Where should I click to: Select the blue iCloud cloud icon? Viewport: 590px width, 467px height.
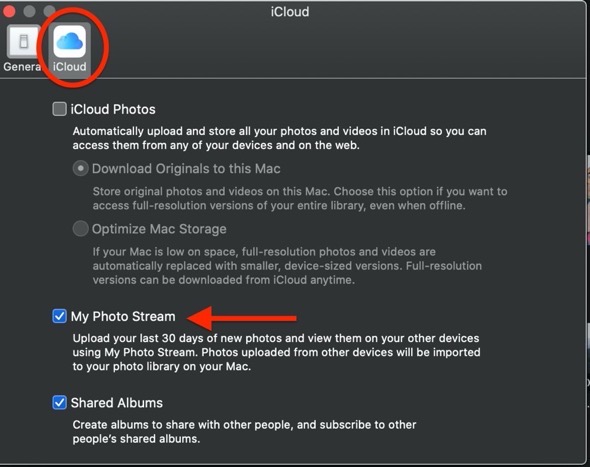[70, 41]
